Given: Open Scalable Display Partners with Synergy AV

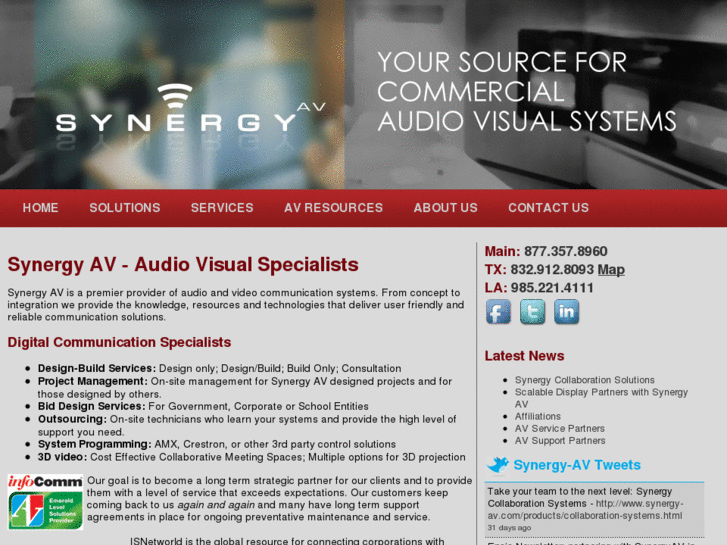Looking at the screenshot, I should coord(601,398).
